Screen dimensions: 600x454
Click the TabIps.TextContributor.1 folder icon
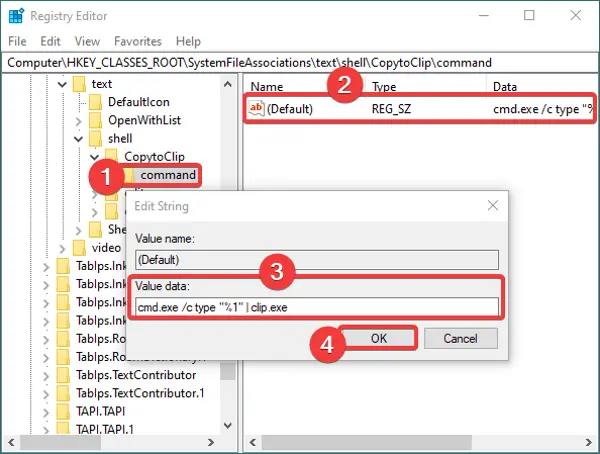tap(63, 393)
